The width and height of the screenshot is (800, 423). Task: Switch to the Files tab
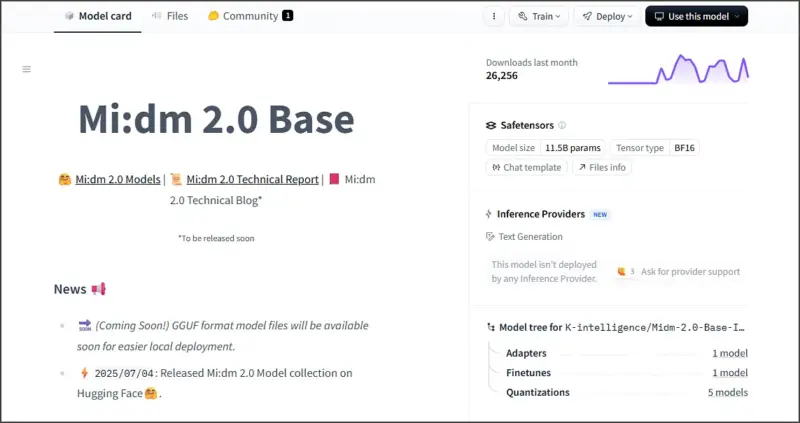pos(170,16)
